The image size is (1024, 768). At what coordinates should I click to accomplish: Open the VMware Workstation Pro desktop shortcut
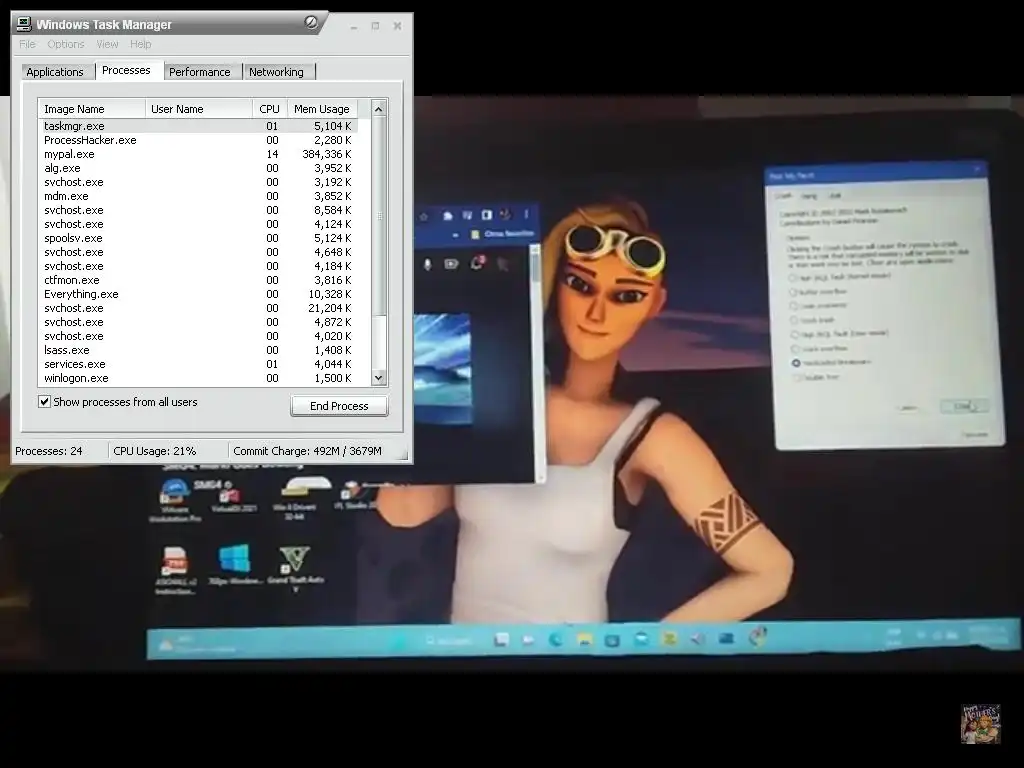tap(174, 500)
